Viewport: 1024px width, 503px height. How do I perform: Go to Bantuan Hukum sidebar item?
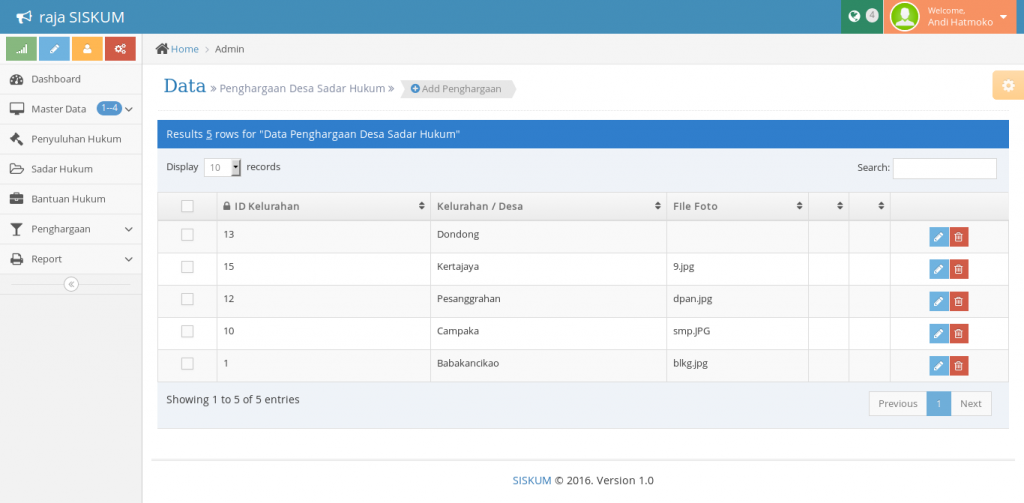(68, 199)
